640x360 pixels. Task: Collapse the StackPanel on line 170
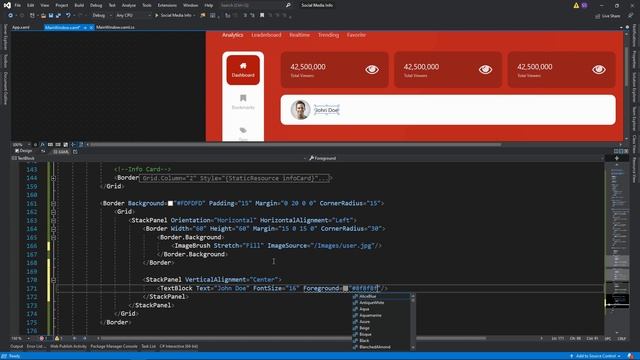(53, 280)
